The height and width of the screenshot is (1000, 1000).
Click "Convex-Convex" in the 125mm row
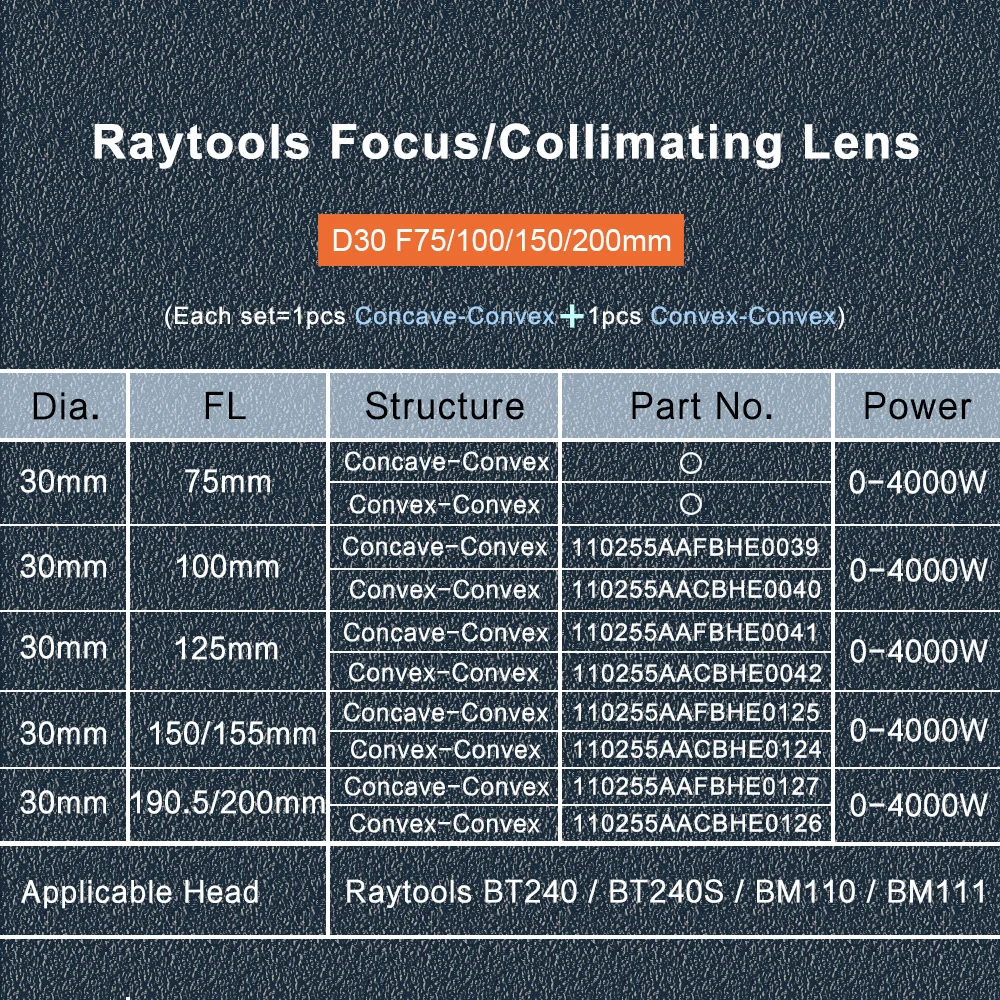coord(444,673)
